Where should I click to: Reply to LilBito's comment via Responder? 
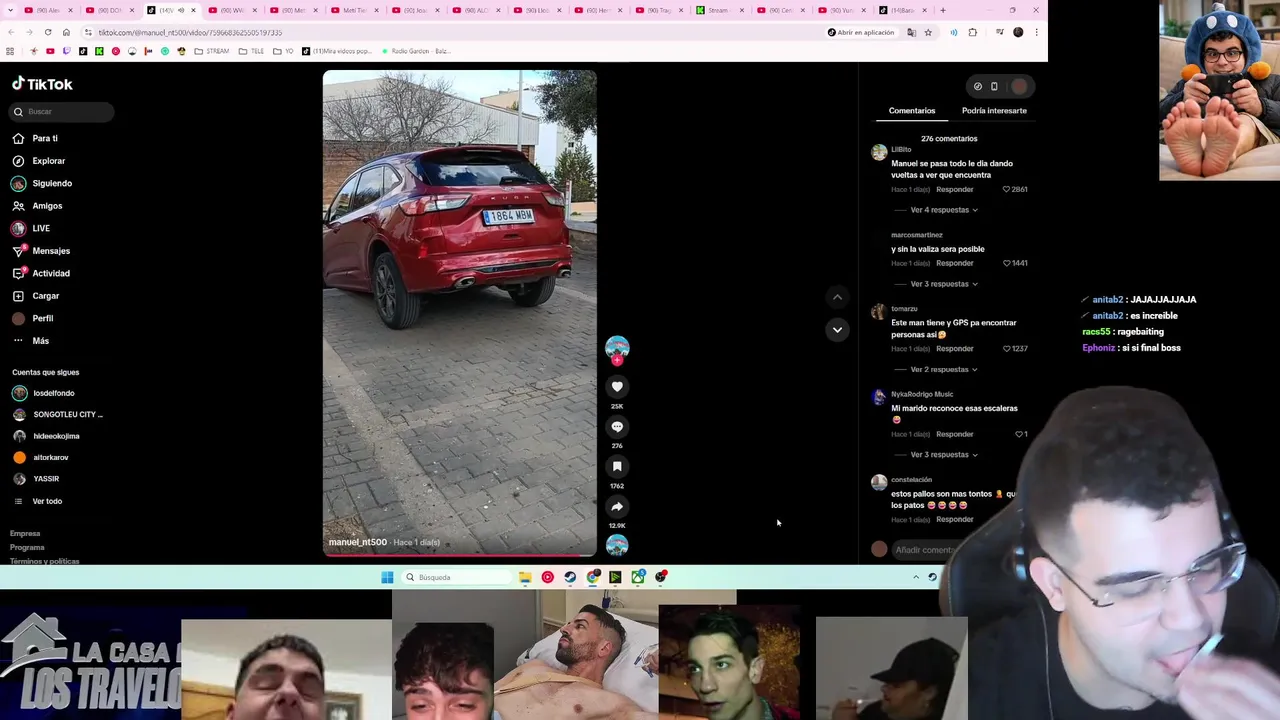pos(954,189)
